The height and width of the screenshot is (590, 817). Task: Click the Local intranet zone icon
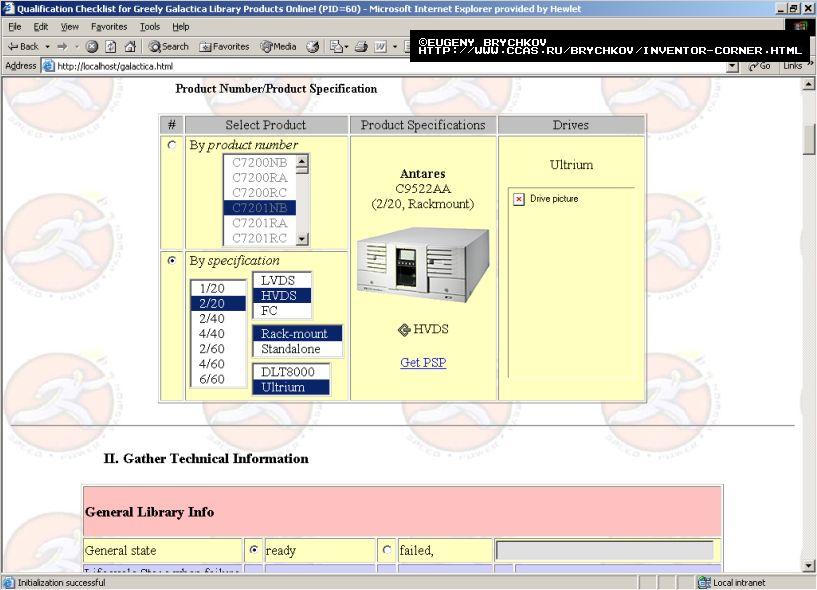pos(704,583)
